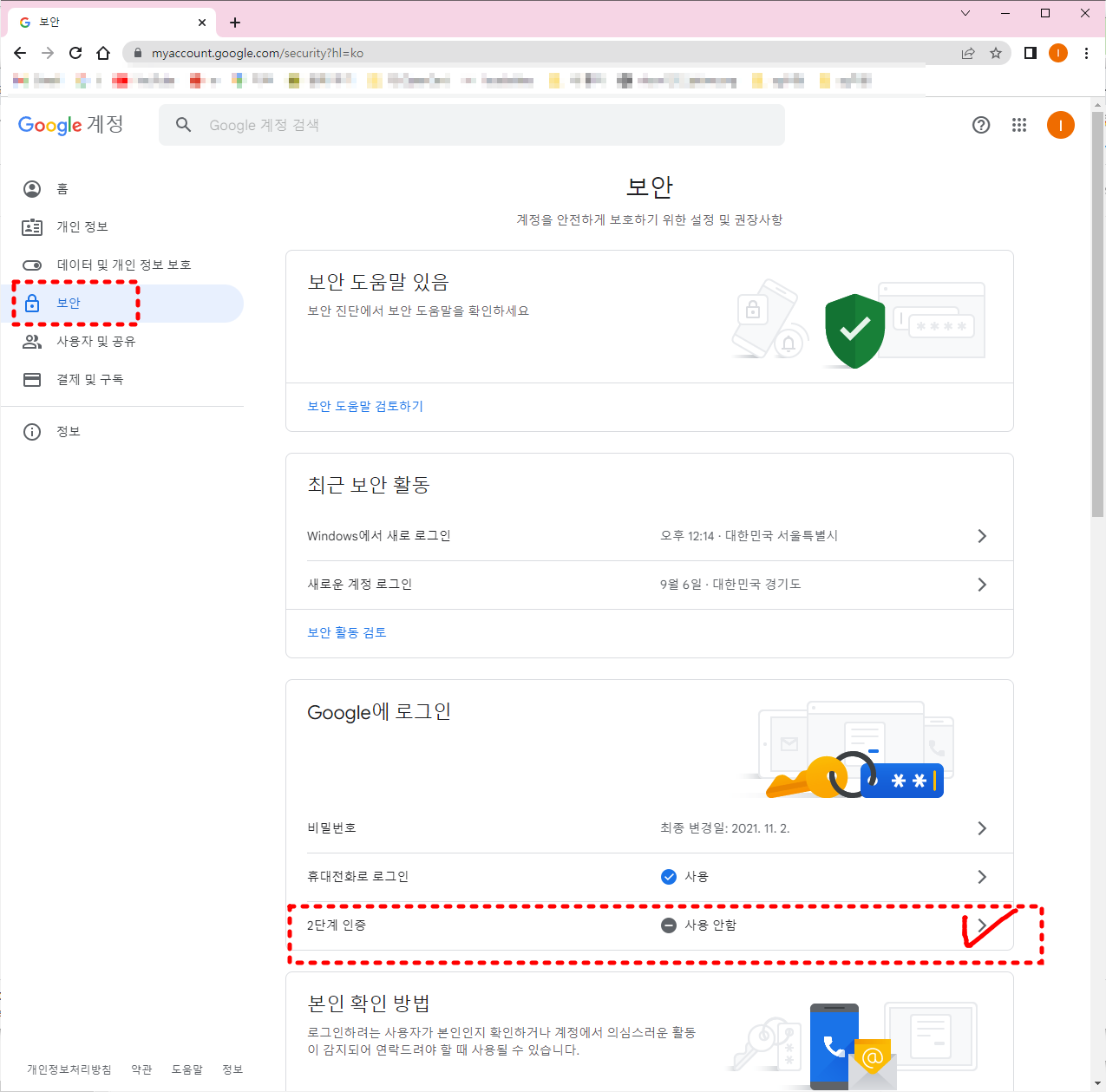Open Windows에서 새로 로그인 activity row

[650, 536]
